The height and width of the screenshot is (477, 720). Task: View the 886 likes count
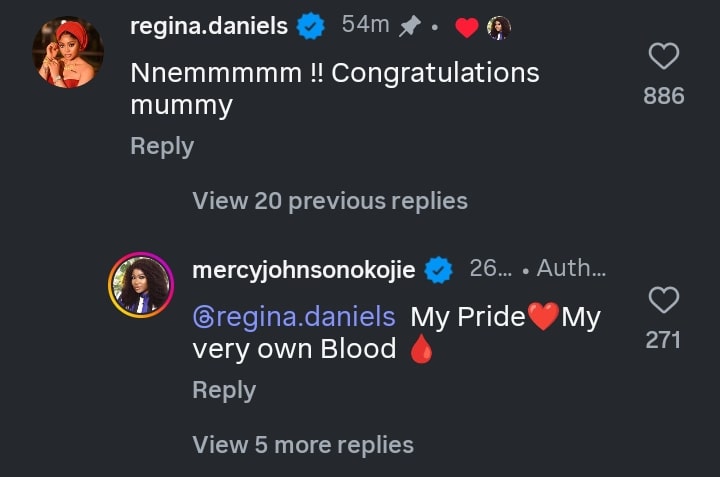[x=664, y=96]
